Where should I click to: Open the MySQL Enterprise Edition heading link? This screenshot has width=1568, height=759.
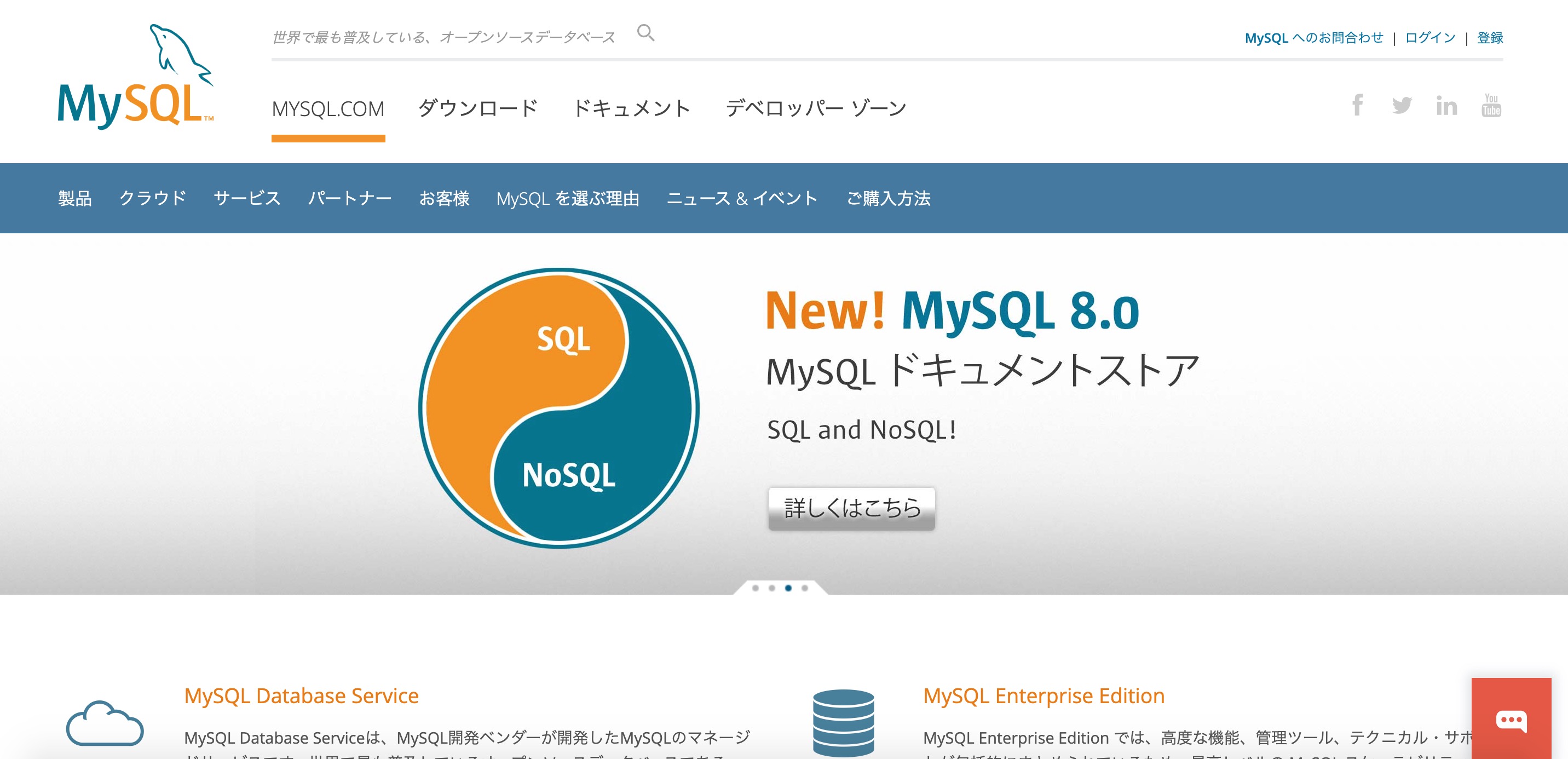tap(1044, 695)
